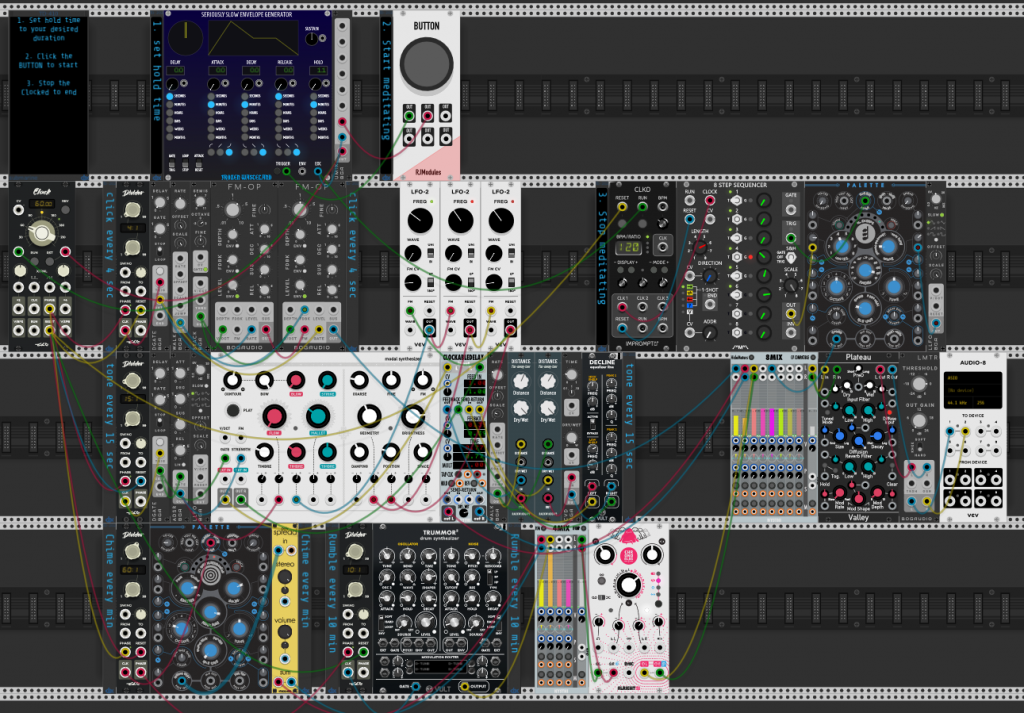The image size is (1024, 713).
Task: Click the GATE output jack on 8 Step Sequencer
Action: click(791, 210)
